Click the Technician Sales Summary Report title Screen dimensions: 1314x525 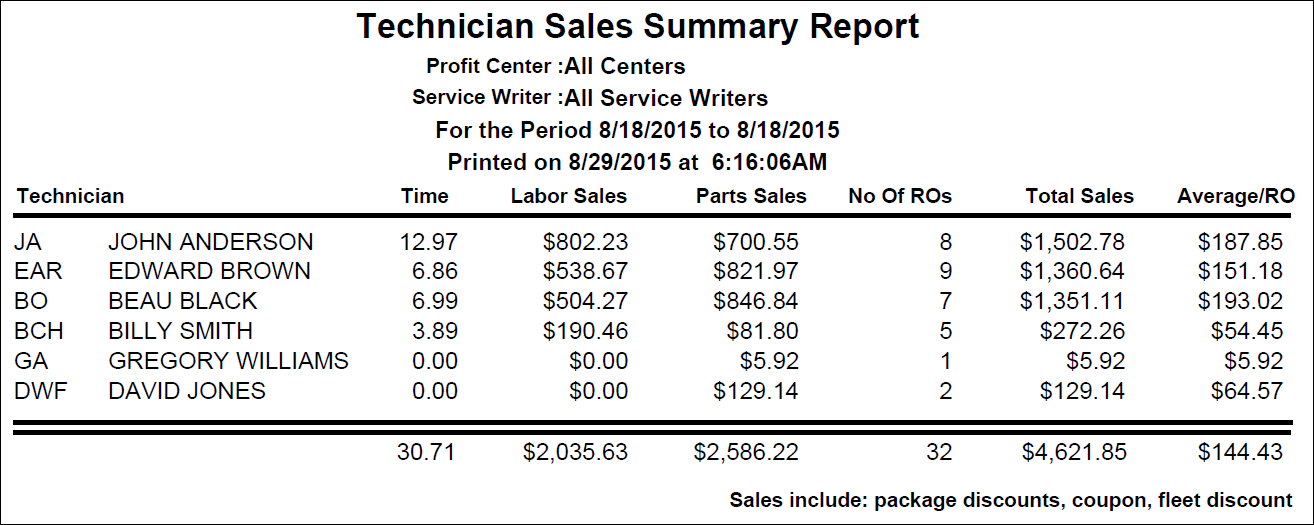point(638,27)
